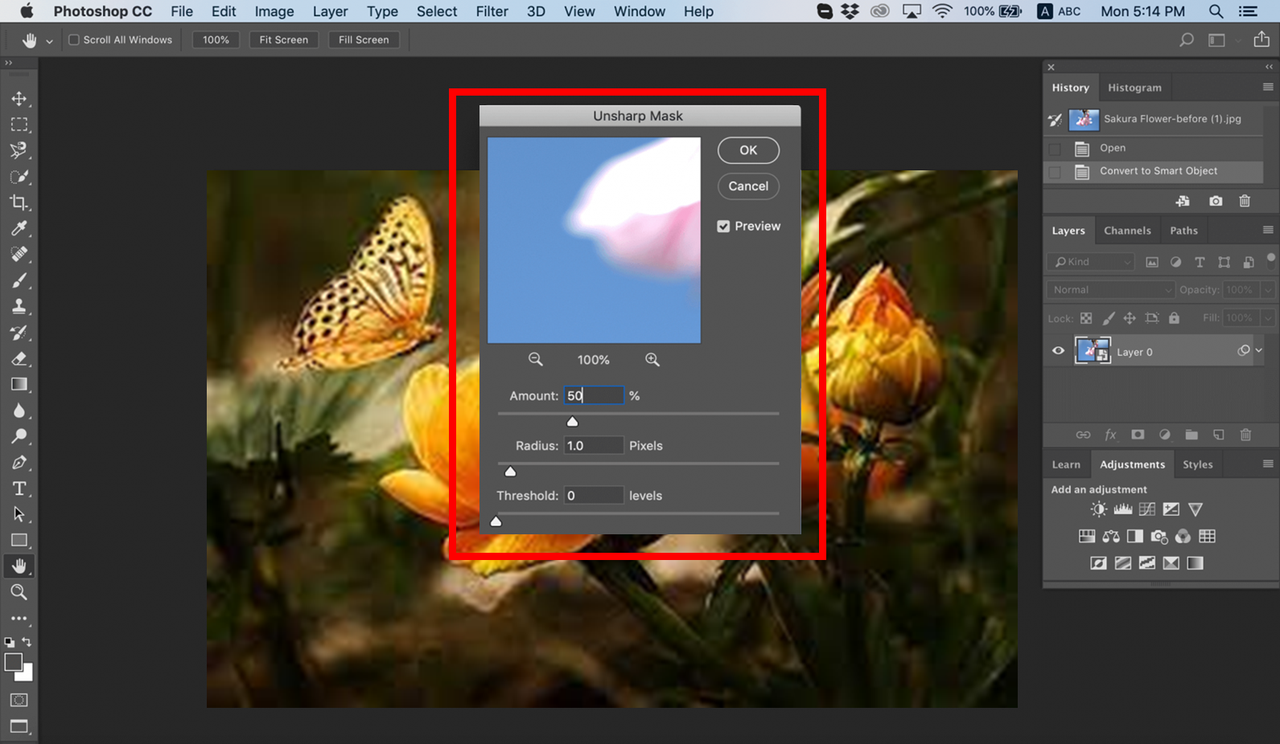Image resolution: width=1280 pixels, height=744 pixels.
Task: Click the Amount input field
Action: [x=594, y=395]
